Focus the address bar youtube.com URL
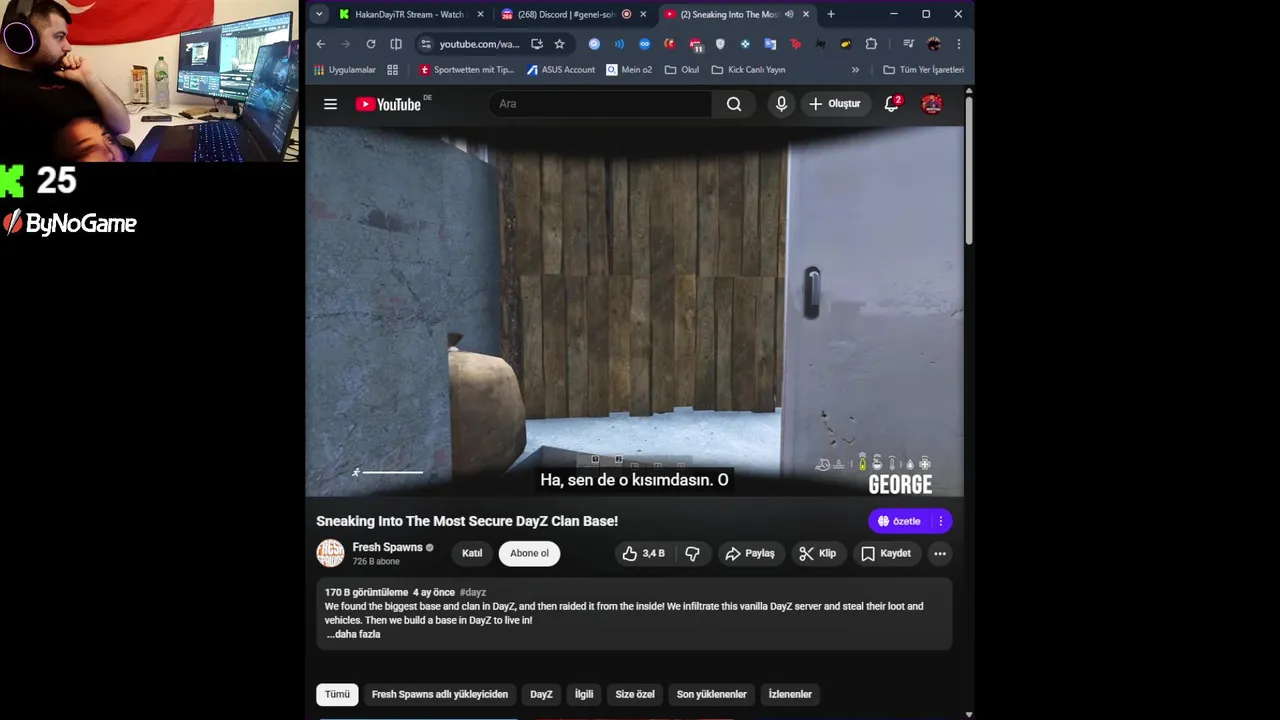 (479, 44)
